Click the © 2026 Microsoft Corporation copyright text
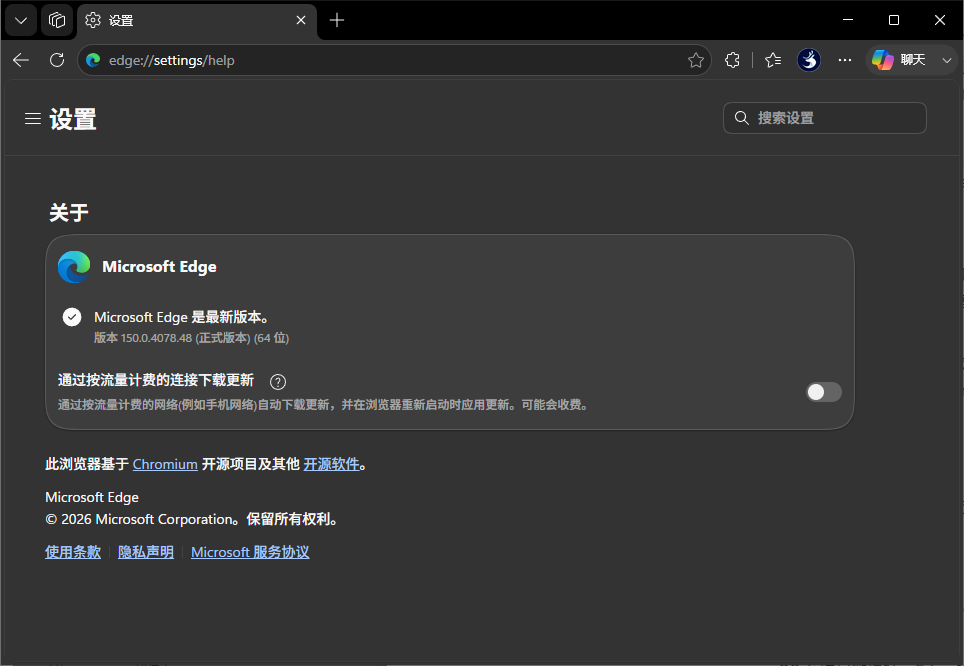The width and height of the screenshot is (964, 666). coord(191,520)
